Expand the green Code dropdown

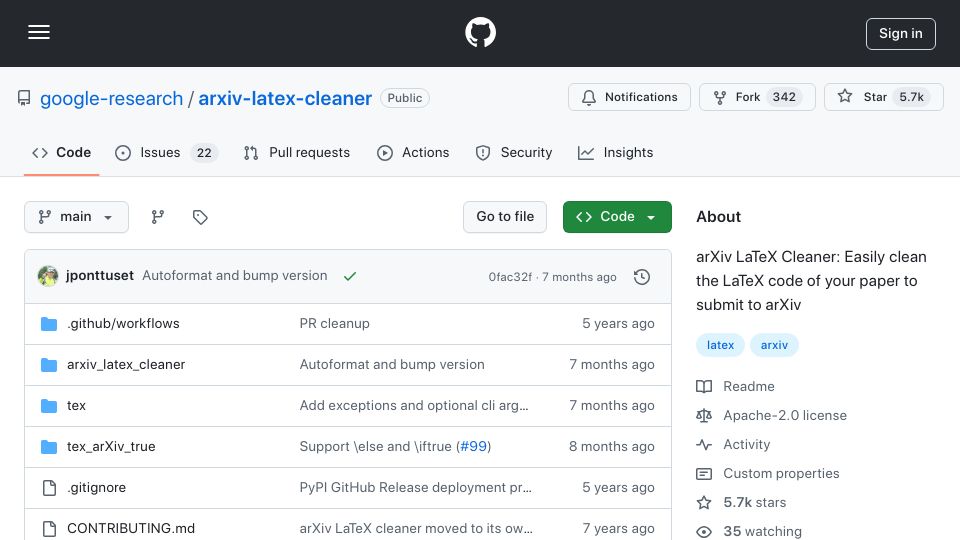(x=617, y=217)
